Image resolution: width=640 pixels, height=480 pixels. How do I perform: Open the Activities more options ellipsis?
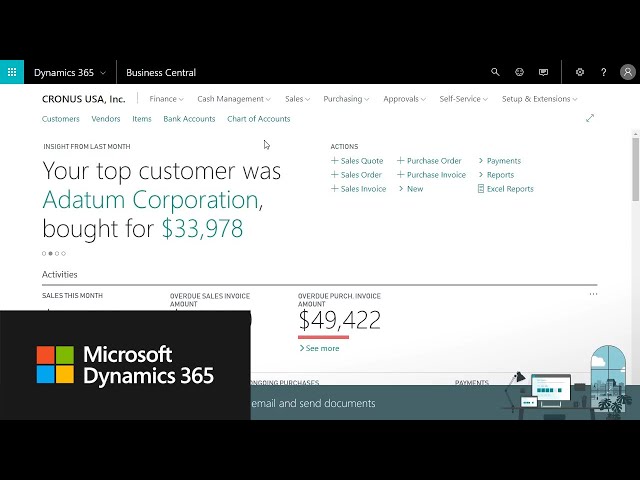point(593,294)
